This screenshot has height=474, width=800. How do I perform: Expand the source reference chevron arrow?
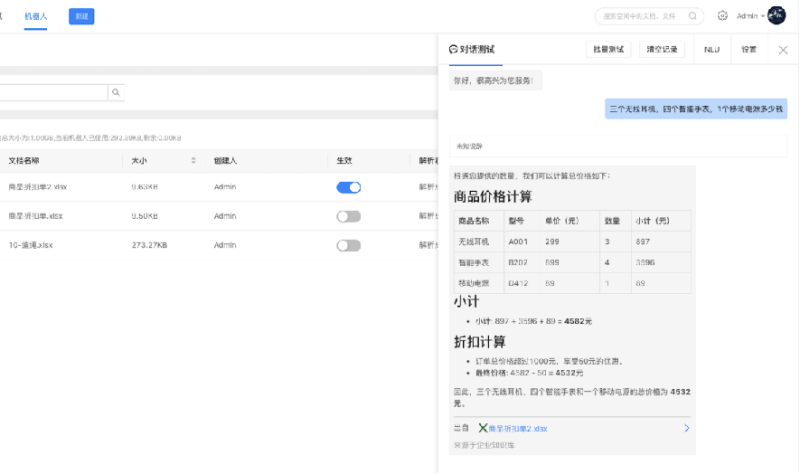coord(687,428)
